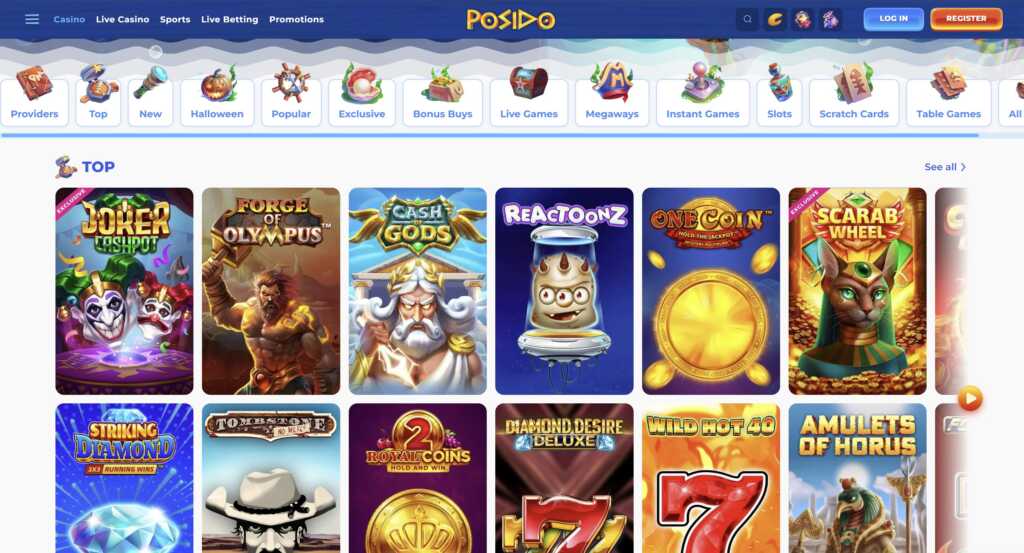
Task: Click the gold coin icon in header
Action: coord(775,19)
